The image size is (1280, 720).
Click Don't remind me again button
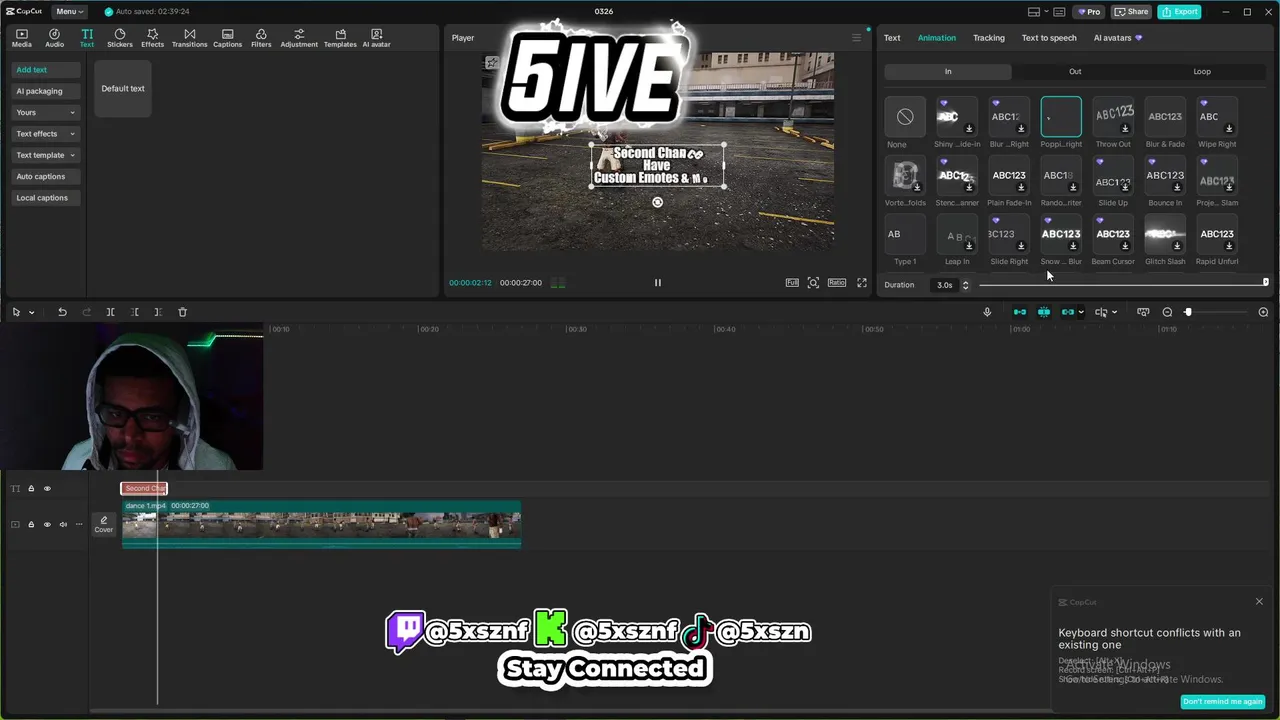(1222, 702)
